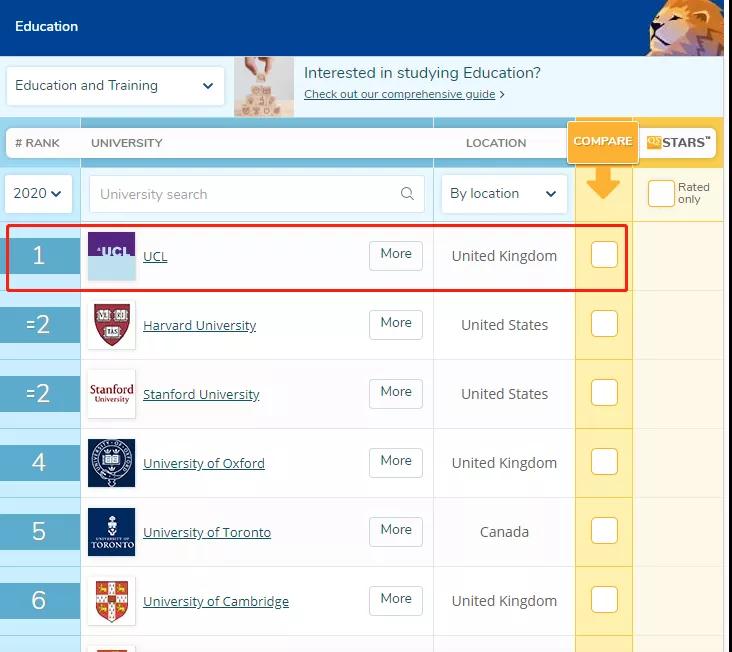Click United Kingdom location for University of Oxford
This screenshot has height=652, width=732.
pyautogui.click(x=504, y=463)
